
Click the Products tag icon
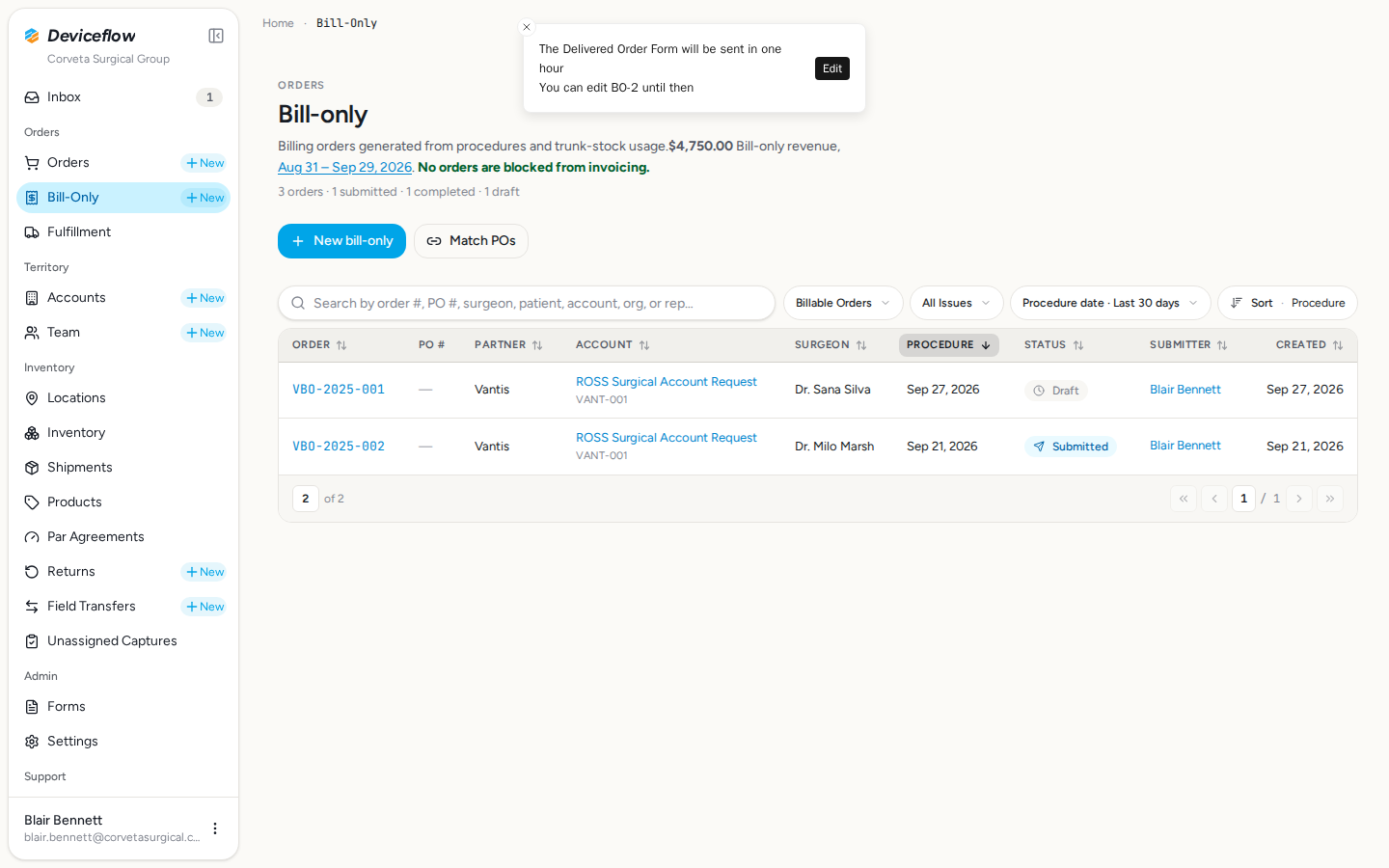[32, 502]
